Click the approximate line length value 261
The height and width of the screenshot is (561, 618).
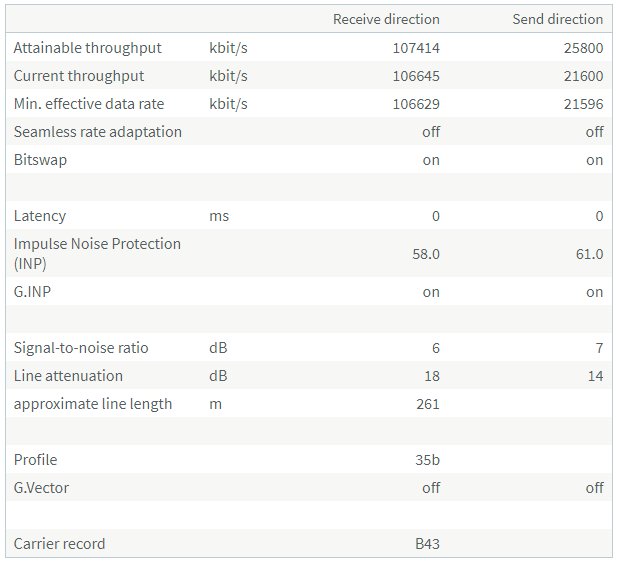tap(427, 404)
